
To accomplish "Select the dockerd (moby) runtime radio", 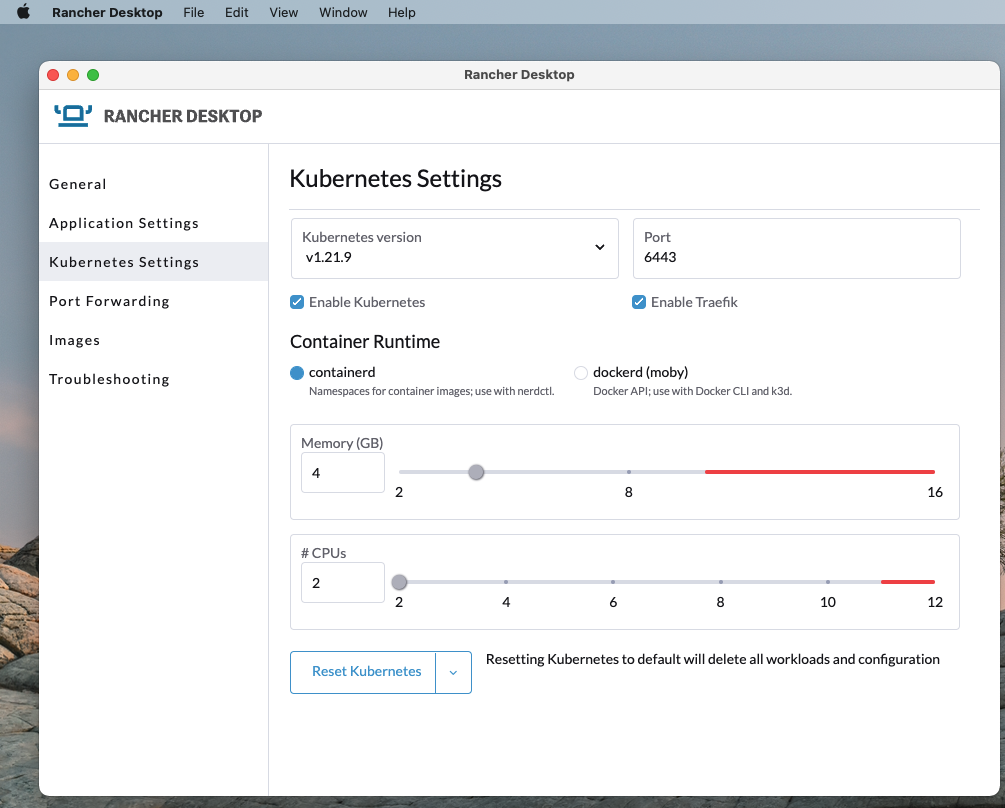I will click(581, 373).
